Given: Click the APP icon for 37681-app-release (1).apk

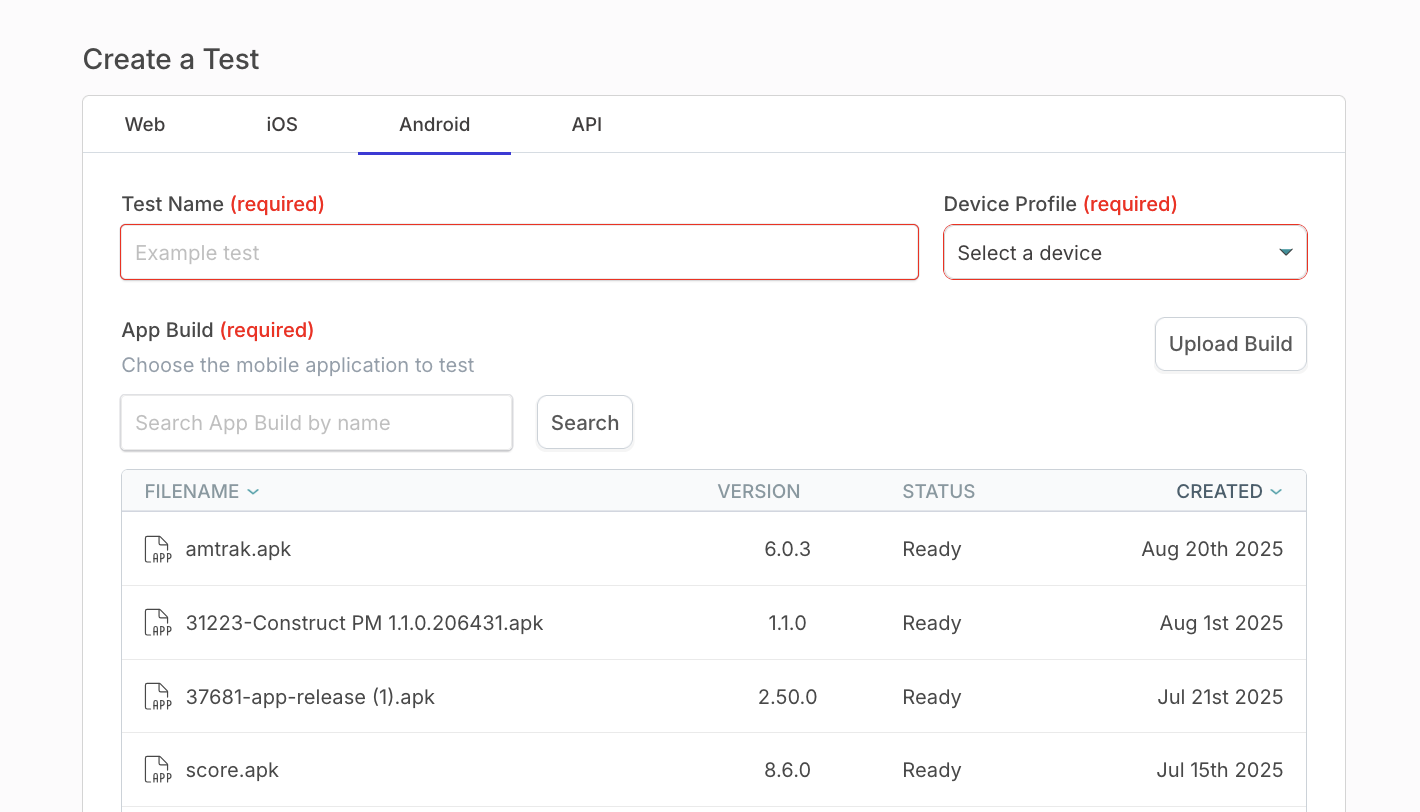Looking at the screenshot, I should tap(157, 696).
